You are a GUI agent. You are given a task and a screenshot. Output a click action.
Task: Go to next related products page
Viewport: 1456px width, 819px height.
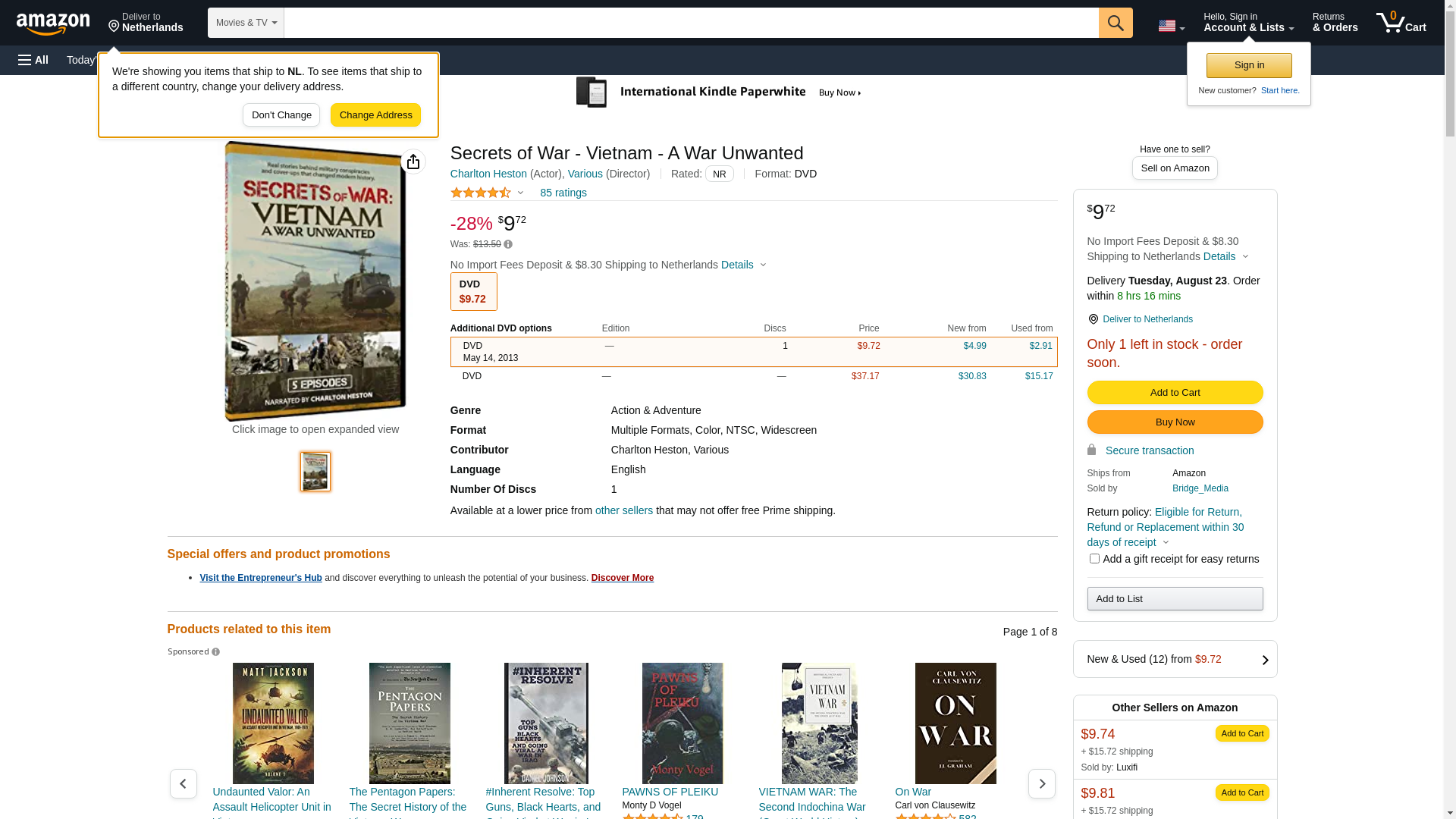[1041, 783]
